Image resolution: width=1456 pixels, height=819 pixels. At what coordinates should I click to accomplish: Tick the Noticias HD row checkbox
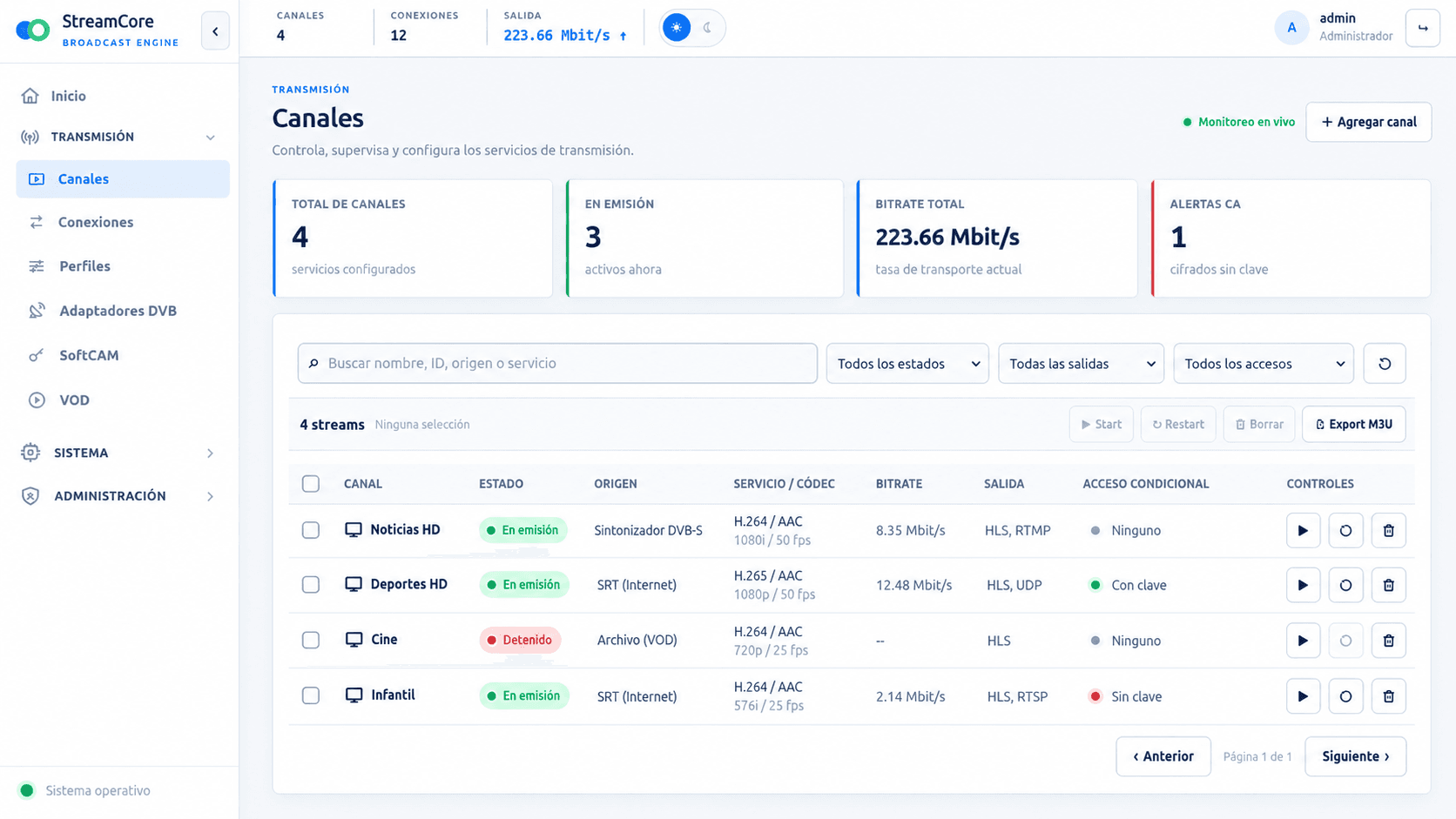(x=311, y=530)
